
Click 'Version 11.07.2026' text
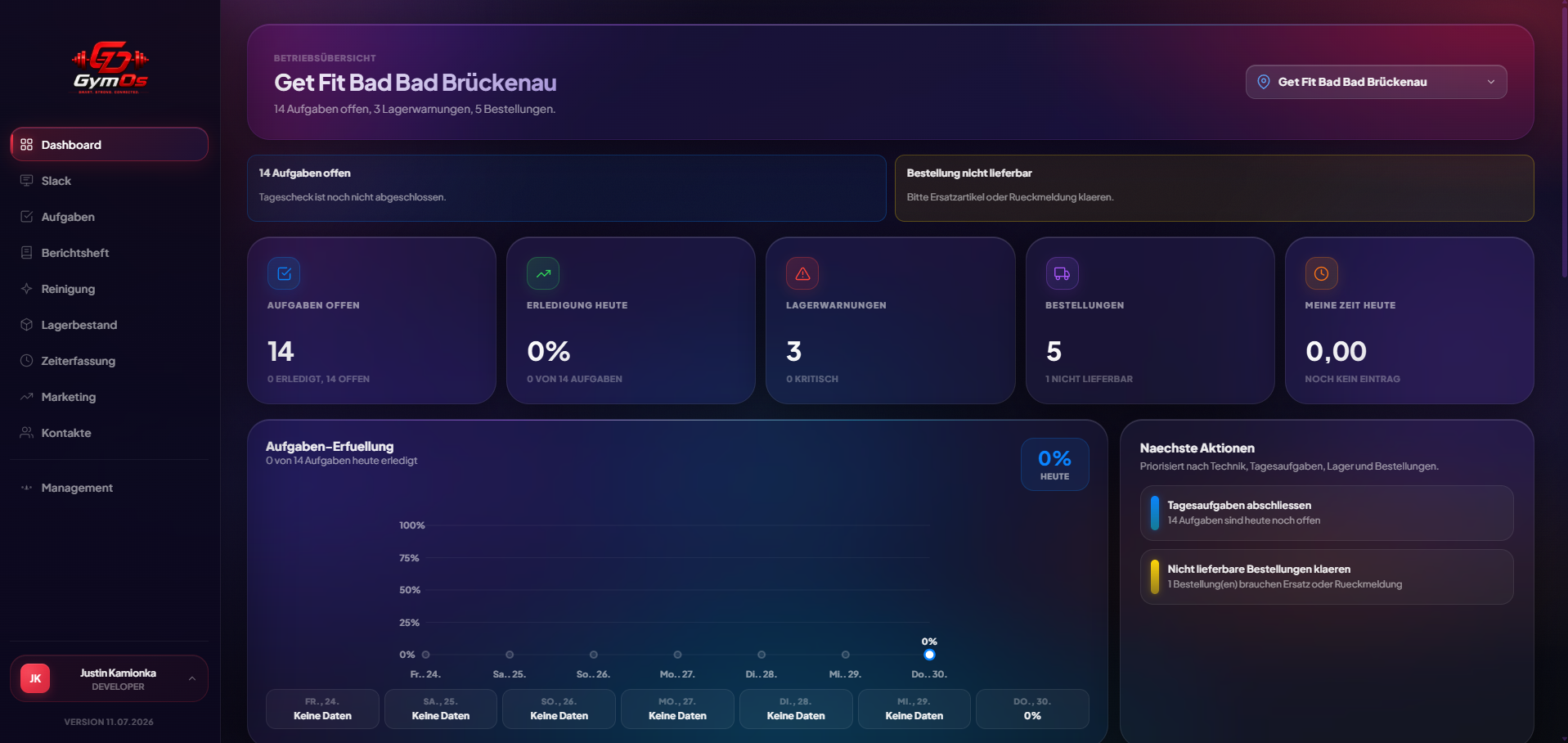coord(109,722)
